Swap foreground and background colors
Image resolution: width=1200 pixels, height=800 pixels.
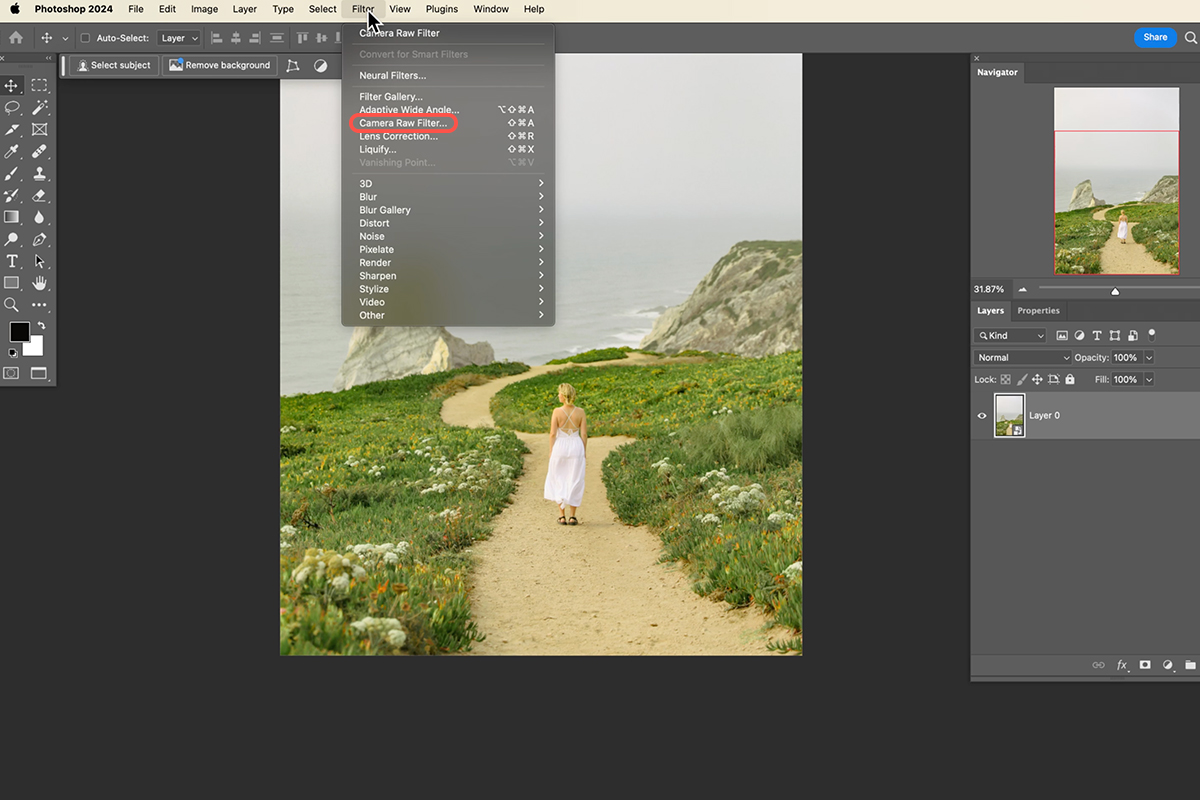[x=40, y=326]
